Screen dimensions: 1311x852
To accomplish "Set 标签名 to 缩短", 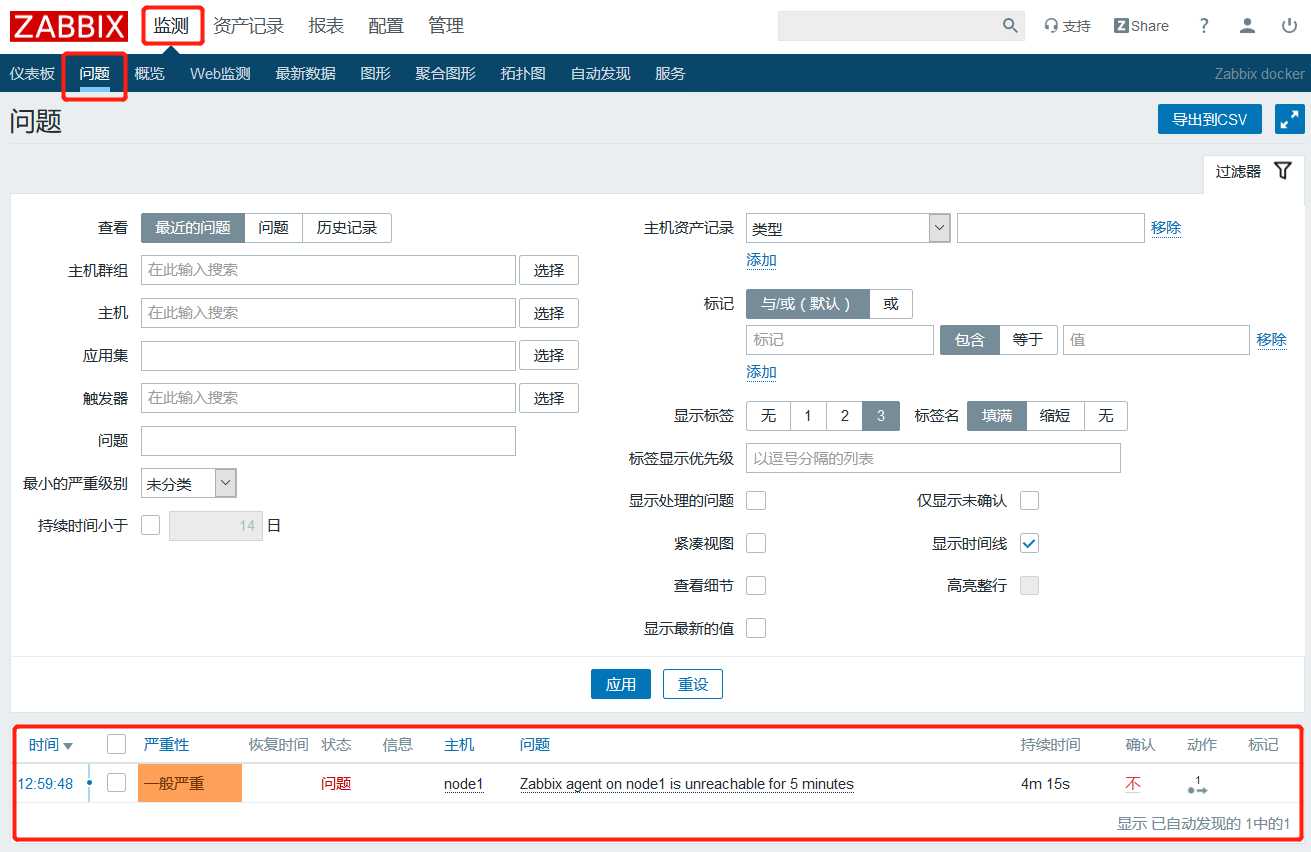I will tap(1055, 416).
